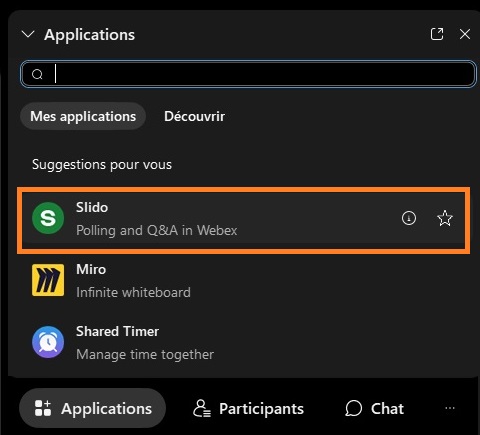Mark Slido as favorite with the star

point(445,218)
